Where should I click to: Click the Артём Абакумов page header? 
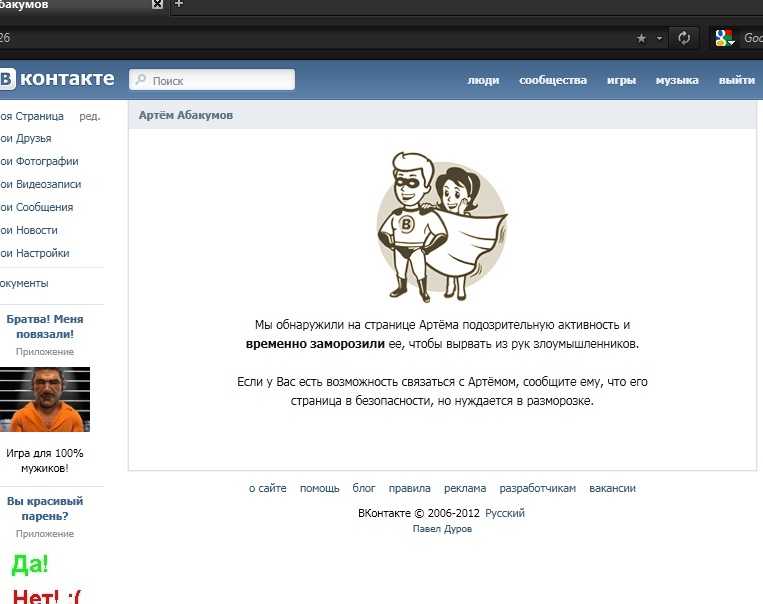185,115
